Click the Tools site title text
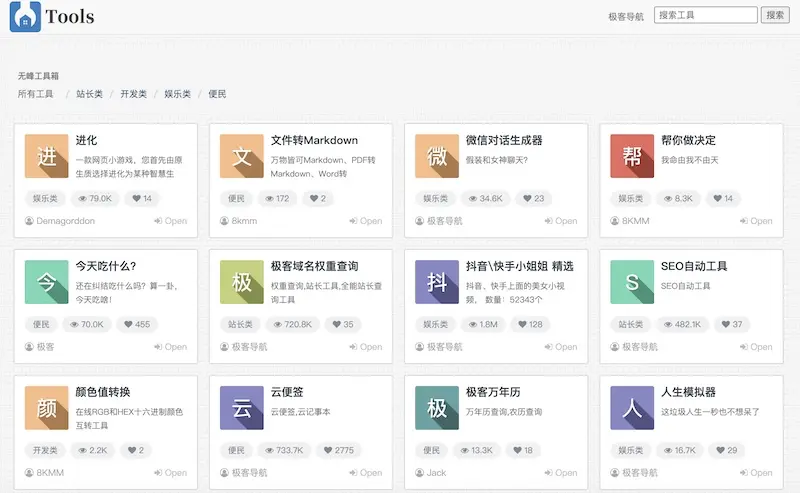 [x=70, y=17]
